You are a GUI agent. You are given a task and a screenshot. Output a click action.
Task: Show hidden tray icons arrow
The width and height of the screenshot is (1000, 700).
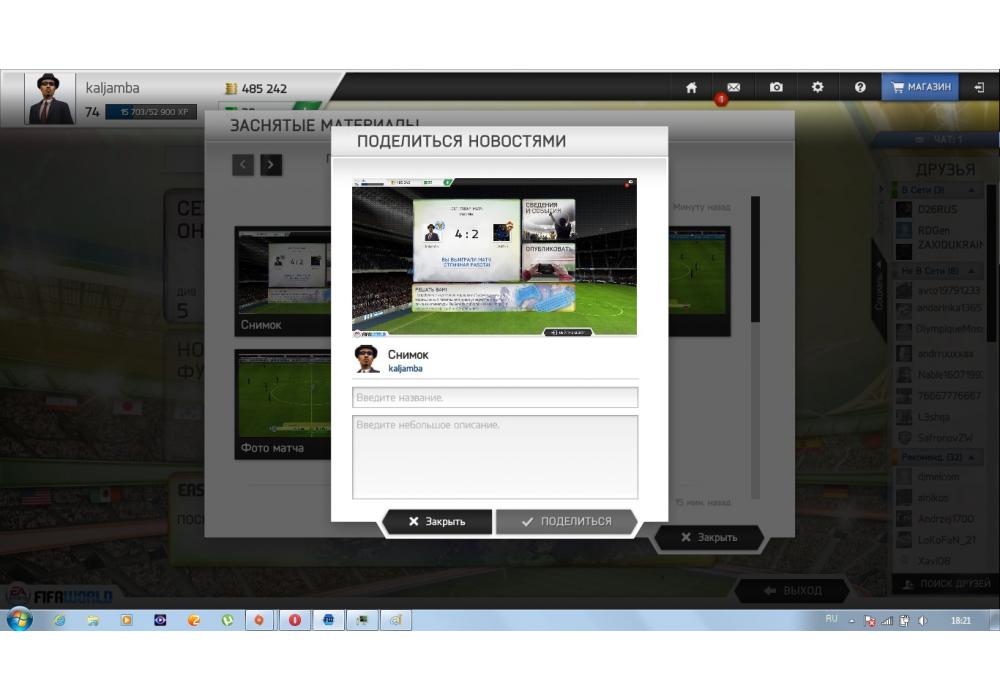point(851,620)
